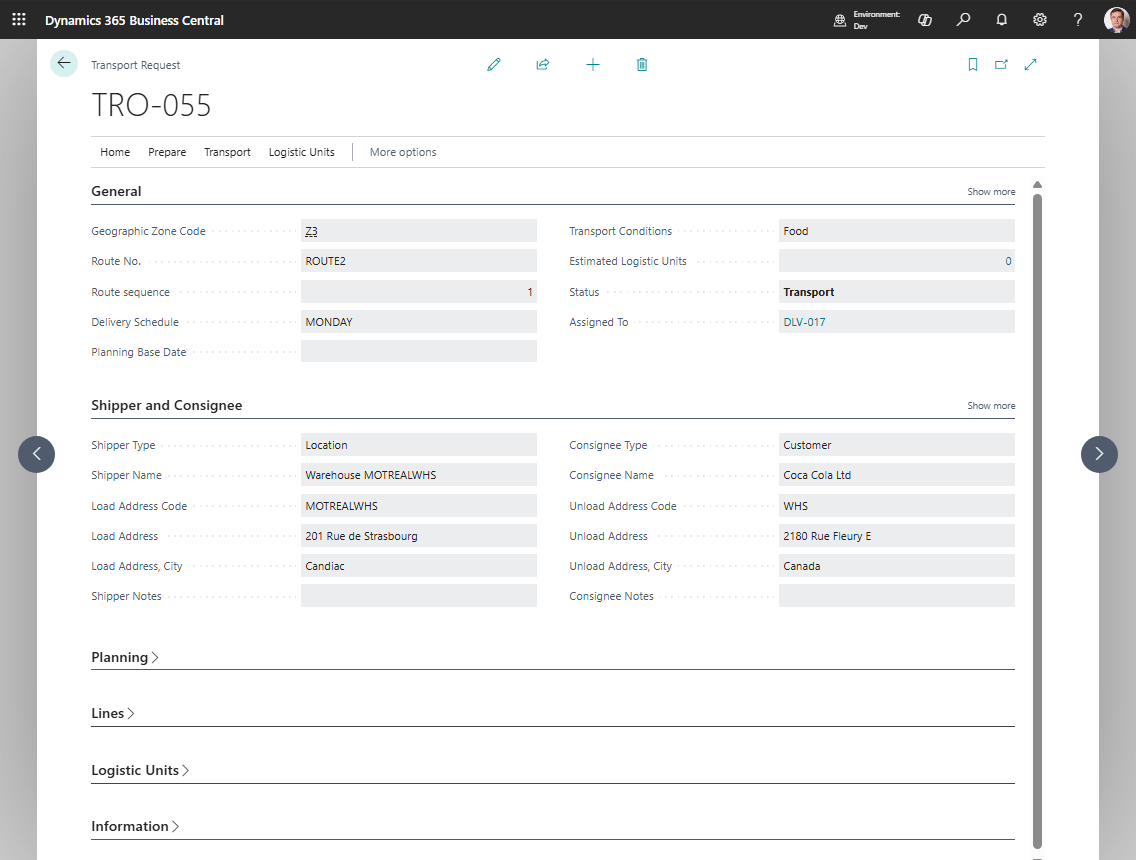
Task: Click the Status field Transport
Action: [x=897, y=292]
